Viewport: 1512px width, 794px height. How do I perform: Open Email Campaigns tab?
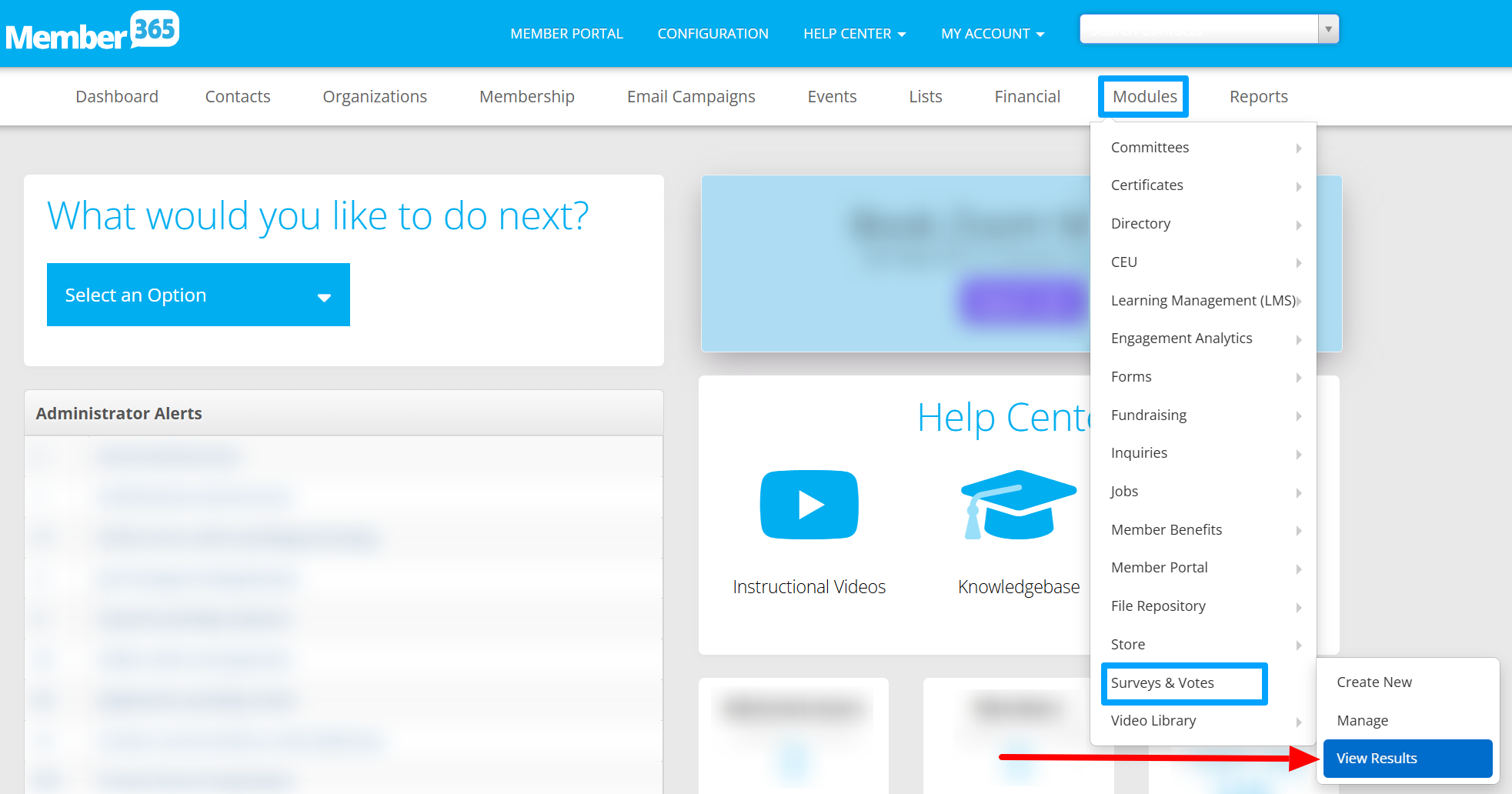(x=691, y=96)
